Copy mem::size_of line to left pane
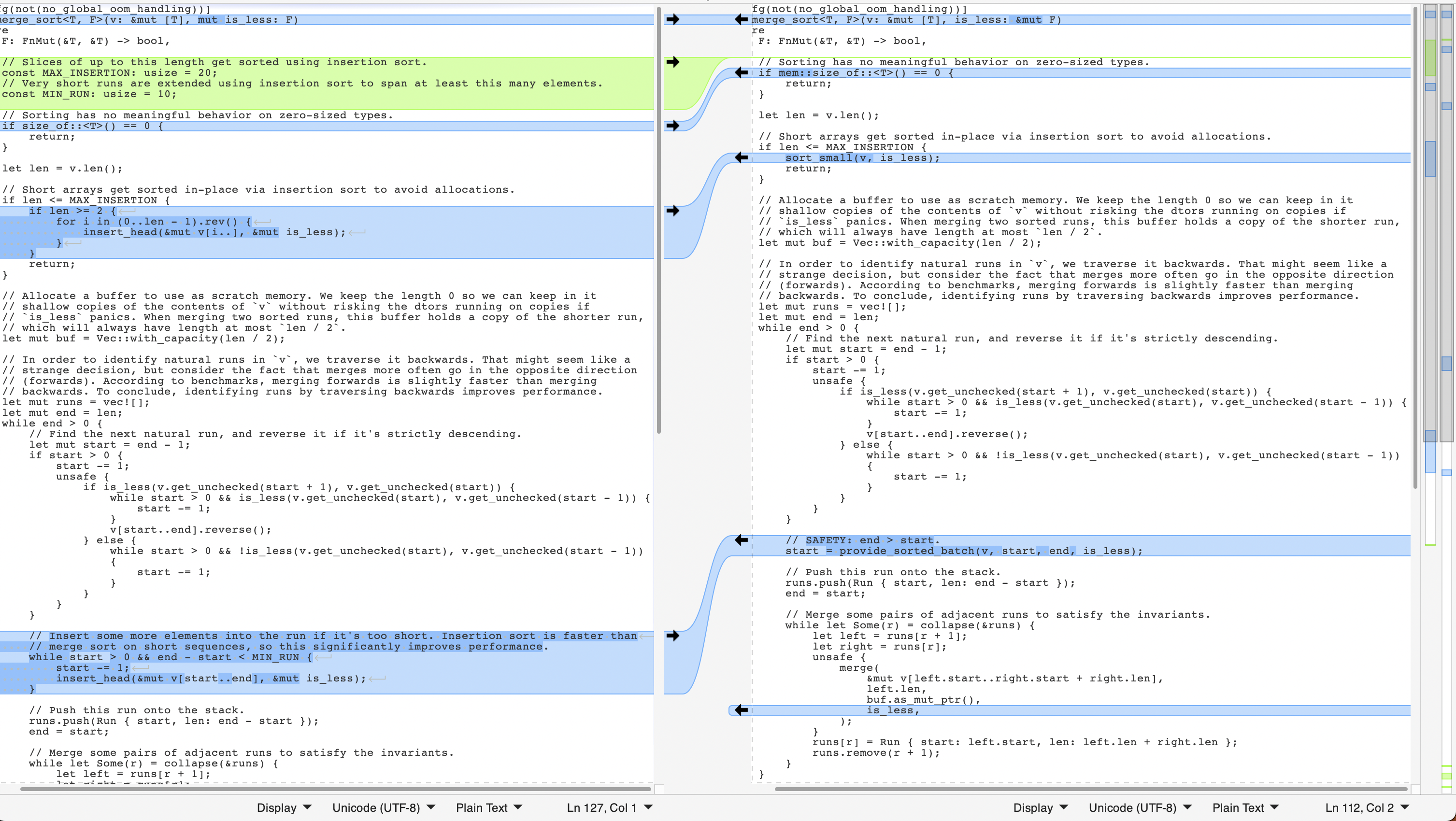Image resolution: width=1456 pixels, height=821 pixels. pyautogui.click(x=741, y=73)
